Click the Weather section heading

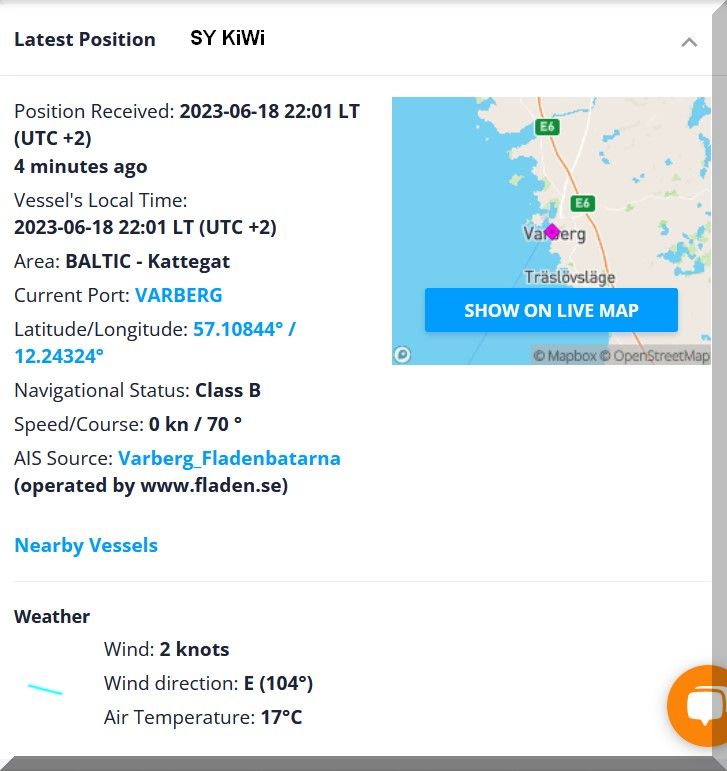click(x=52, y=616)
